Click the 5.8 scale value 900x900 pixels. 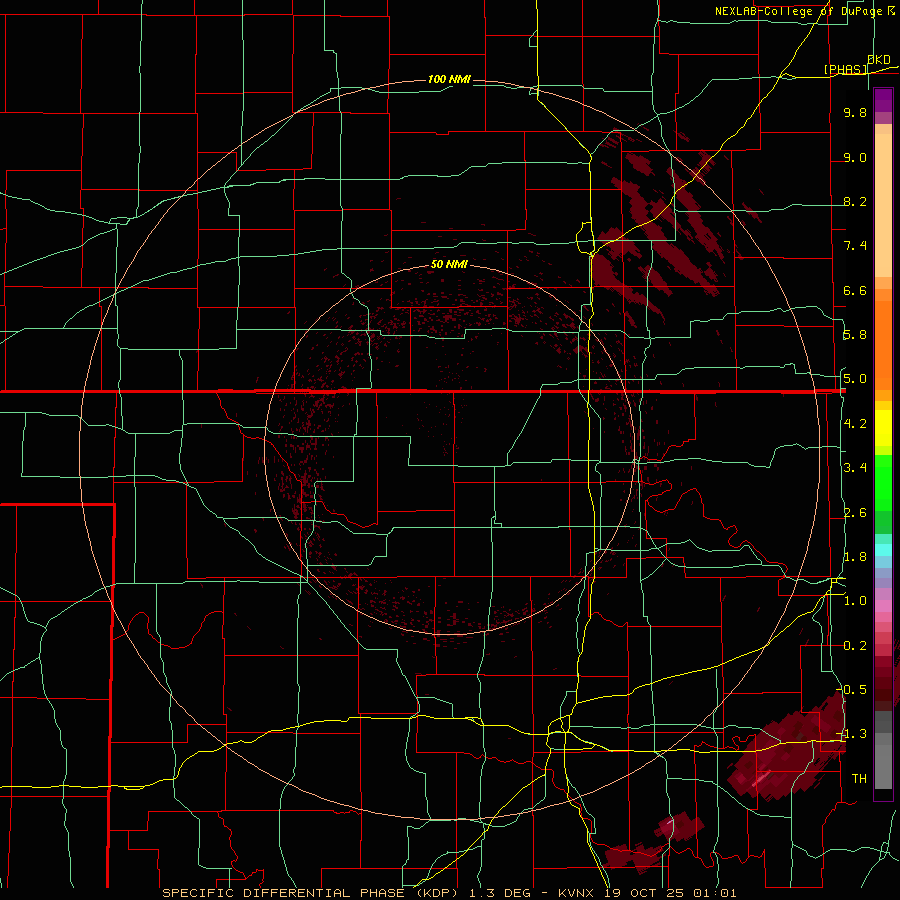(x=855, y=335)
